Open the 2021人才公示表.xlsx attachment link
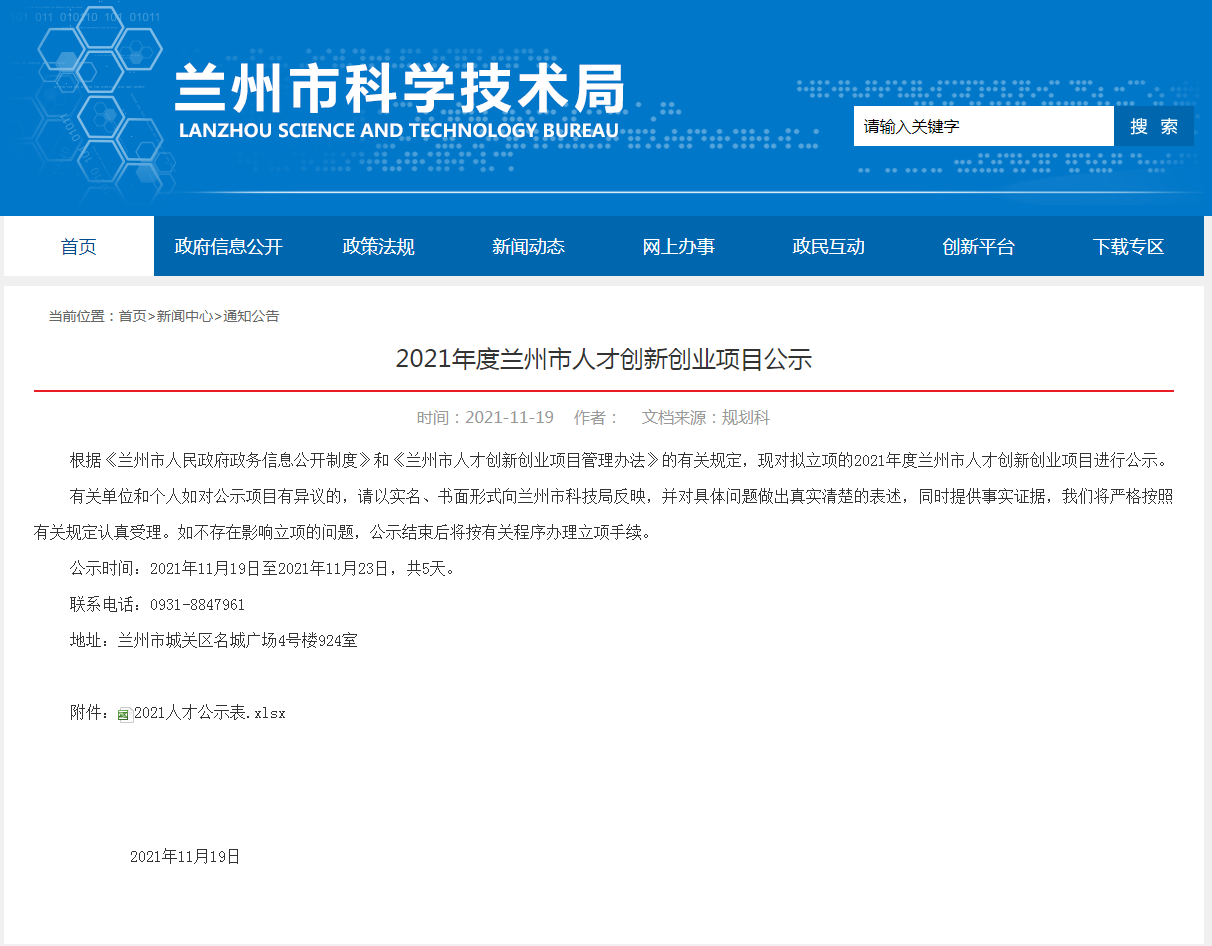Viewport: 1212px width, 946px height. 210,713
